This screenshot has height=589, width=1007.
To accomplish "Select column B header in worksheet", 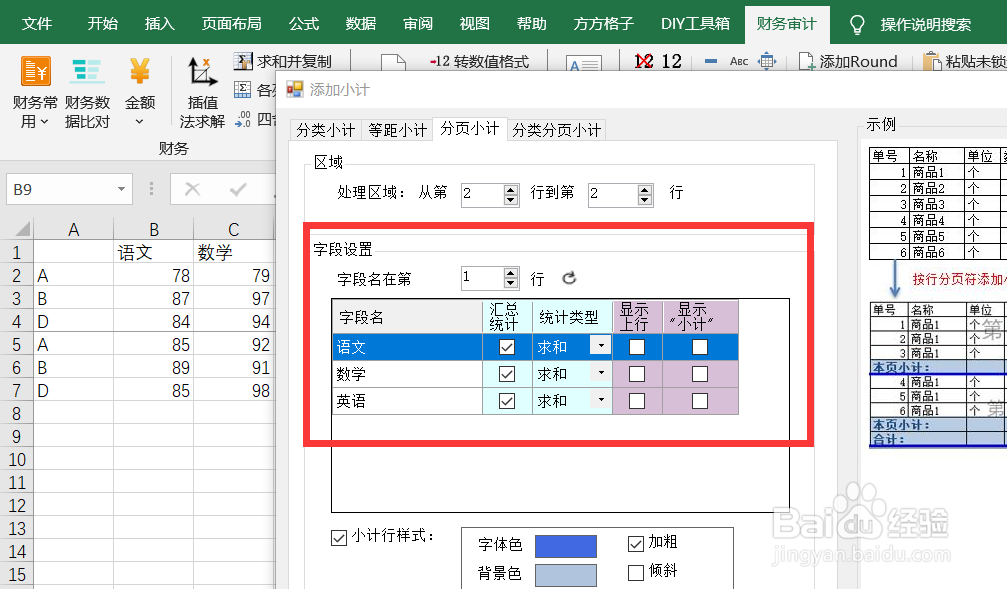I will coord(153,229).
